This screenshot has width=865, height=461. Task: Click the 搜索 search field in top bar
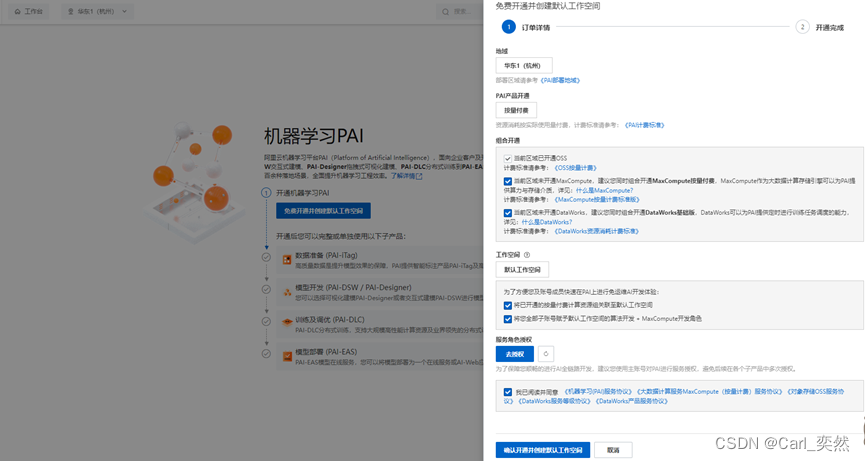click(461, 12)
